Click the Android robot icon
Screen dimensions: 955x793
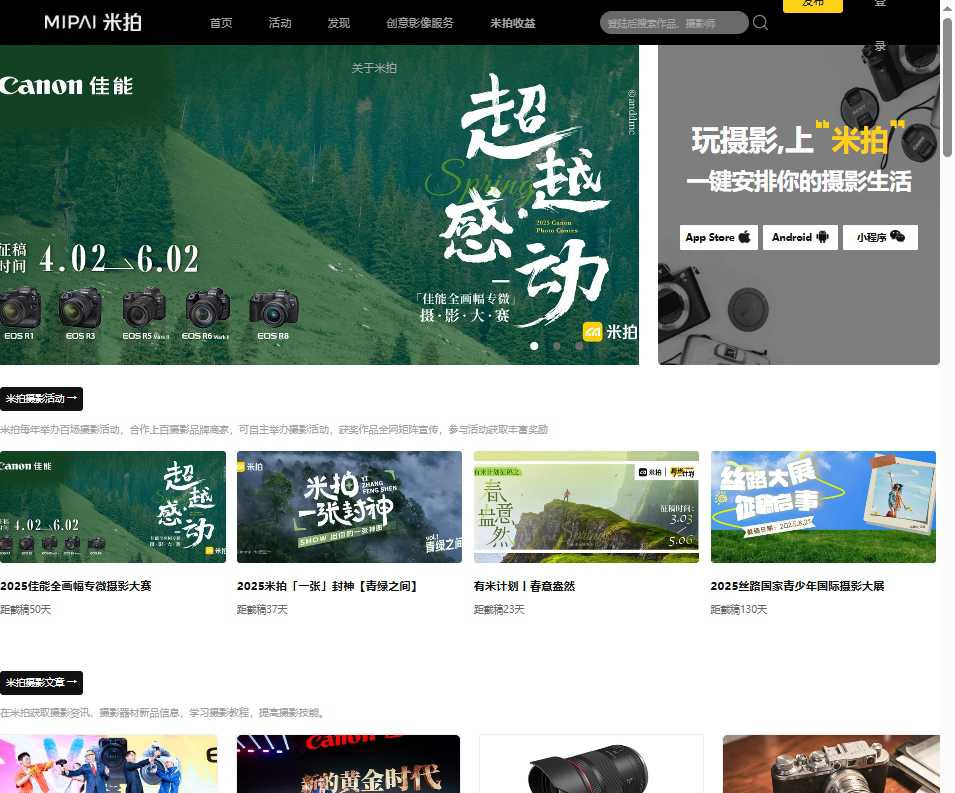coord(820,237)
